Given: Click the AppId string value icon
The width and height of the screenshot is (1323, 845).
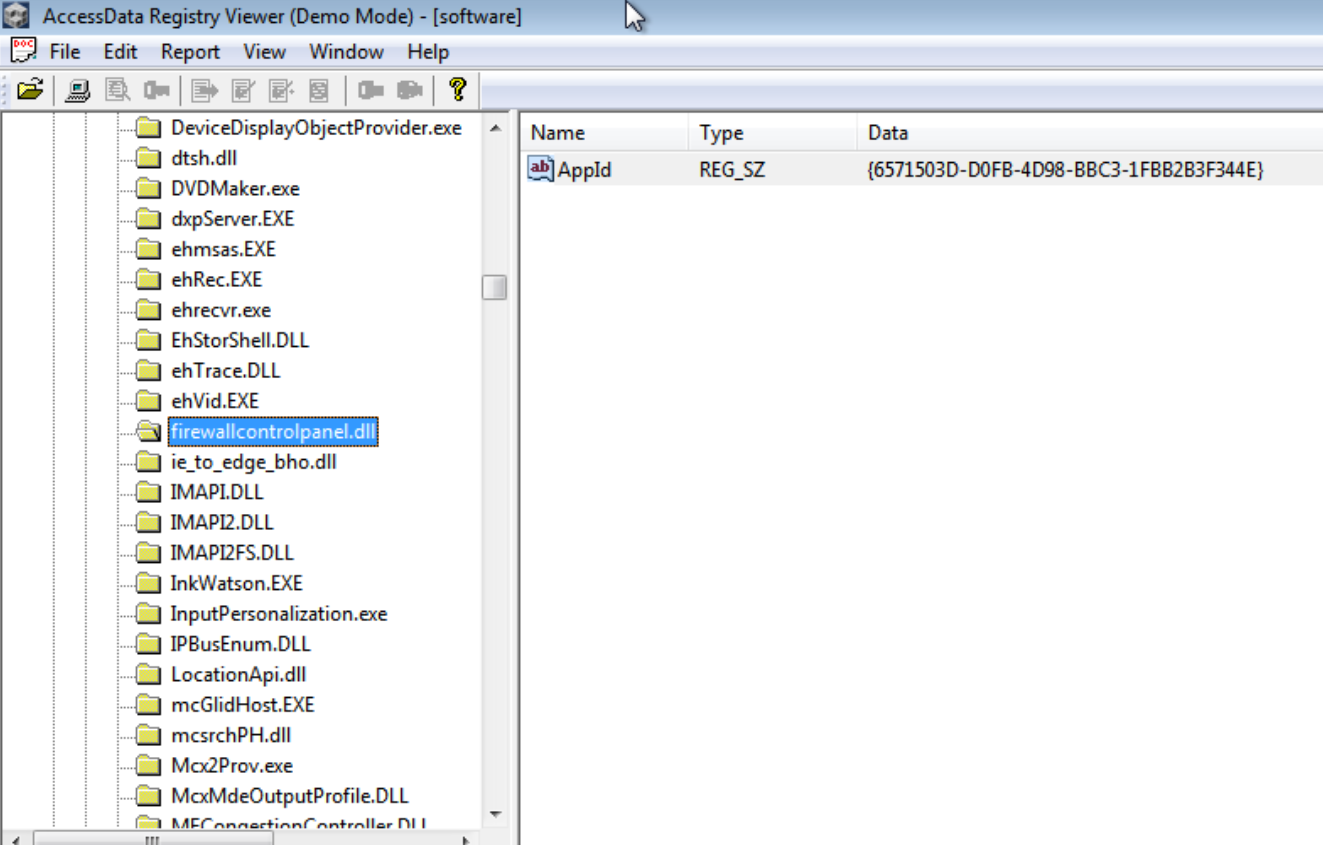Looking at the screenshot, I should pos(540,170).
